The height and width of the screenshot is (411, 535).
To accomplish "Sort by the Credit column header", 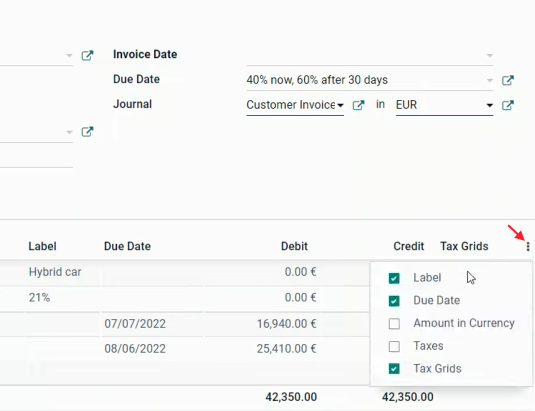I will [408, 246].
